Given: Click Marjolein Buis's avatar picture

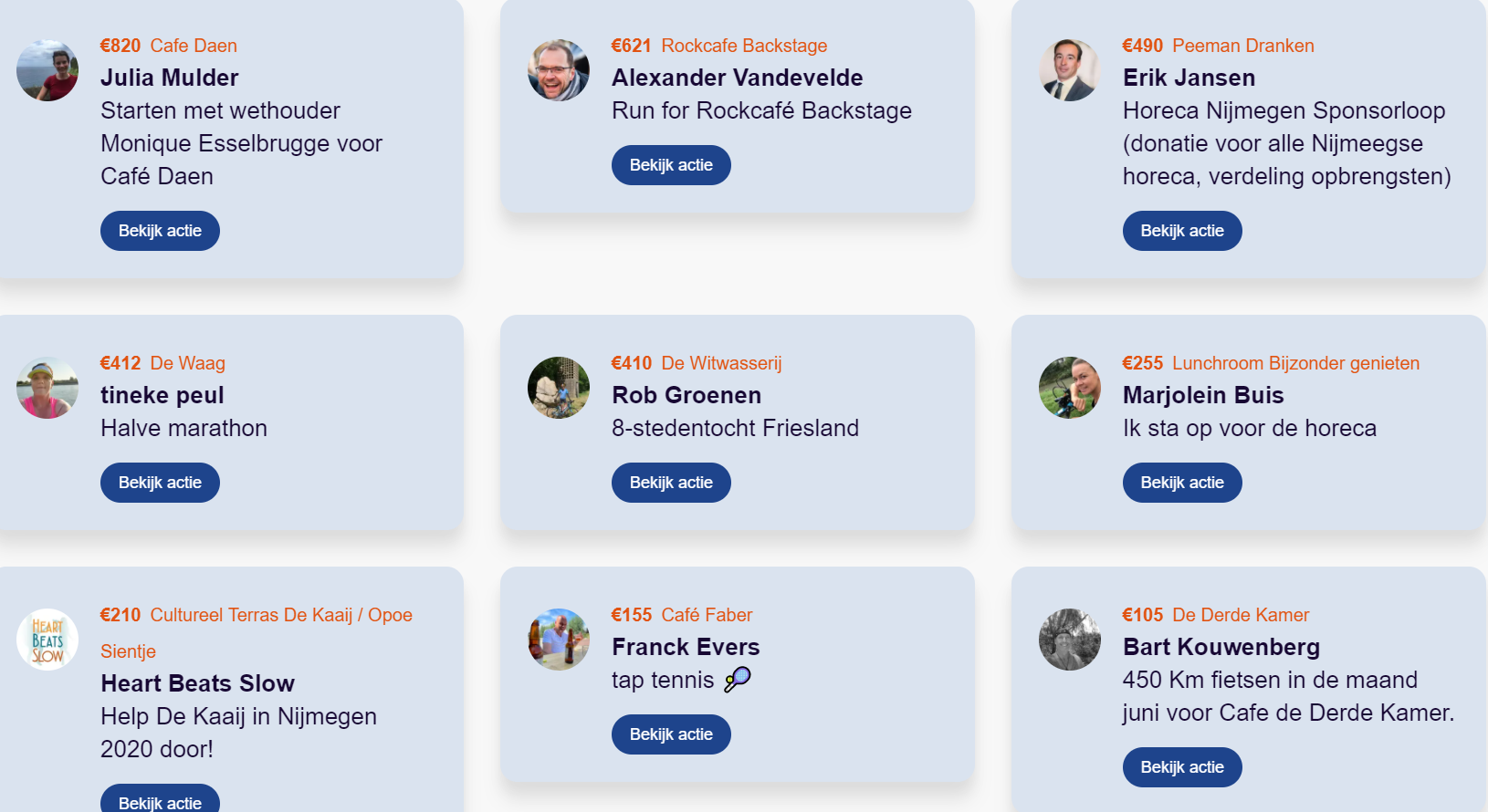Looking at the screenshot, I should (1070, 388).
